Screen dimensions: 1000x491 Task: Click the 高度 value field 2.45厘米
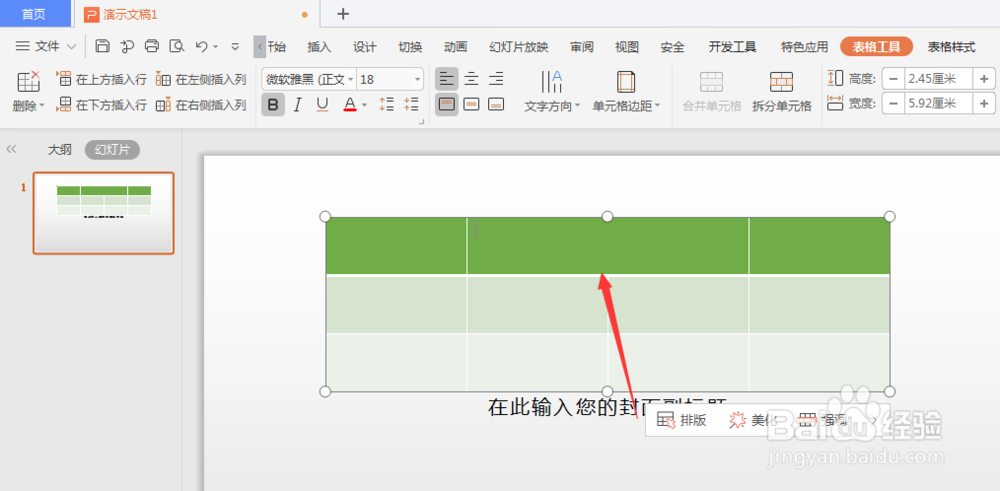938,79
